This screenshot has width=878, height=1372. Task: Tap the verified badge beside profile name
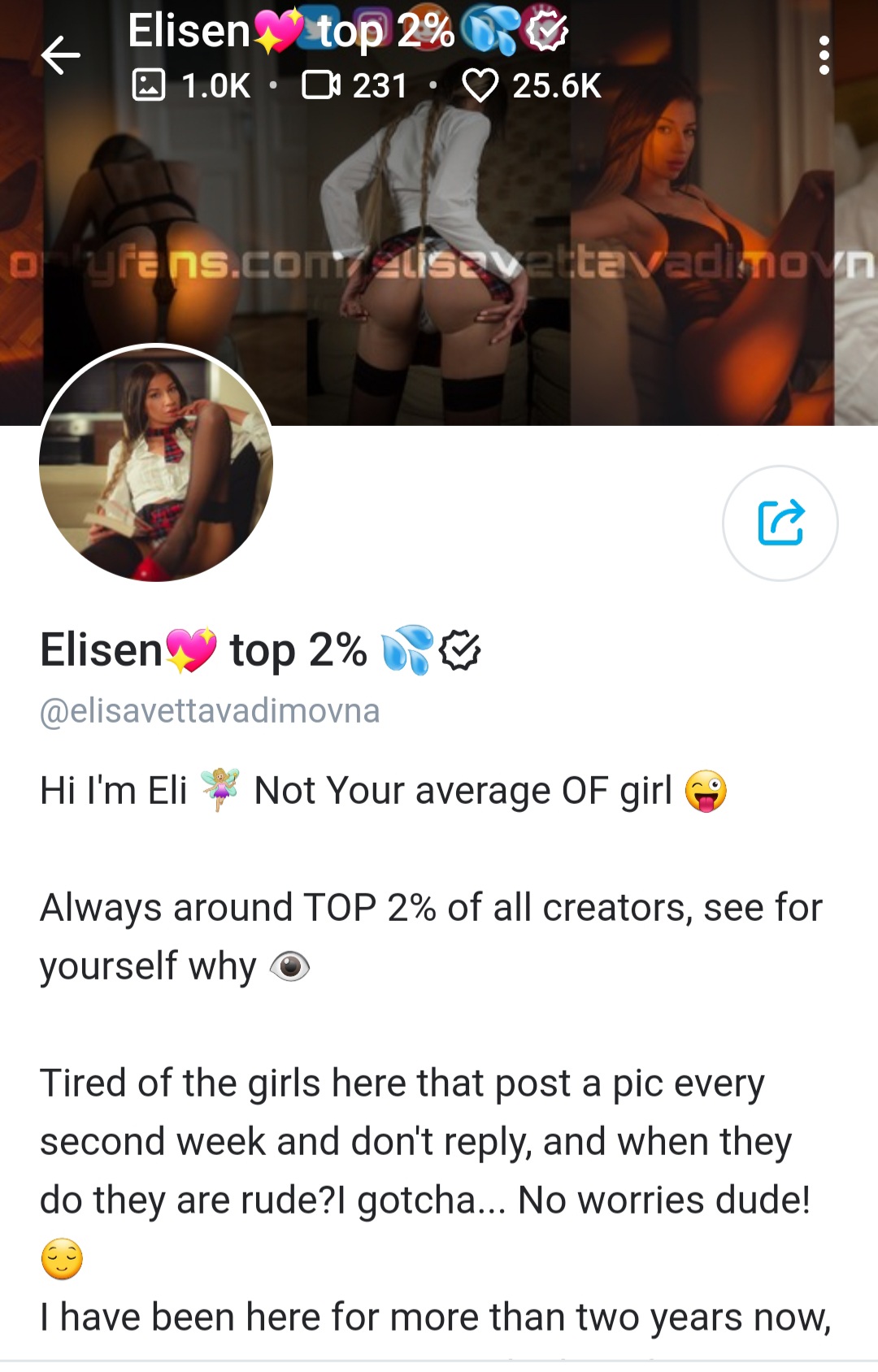[x=460, y=650]
